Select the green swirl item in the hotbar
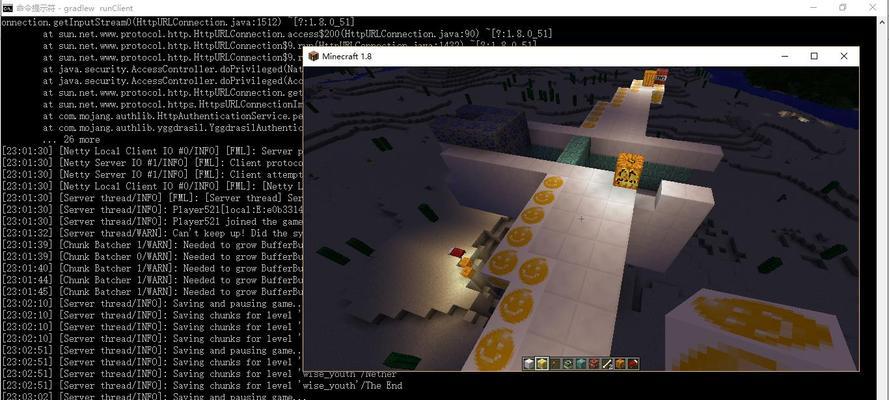 coord(568,364)
